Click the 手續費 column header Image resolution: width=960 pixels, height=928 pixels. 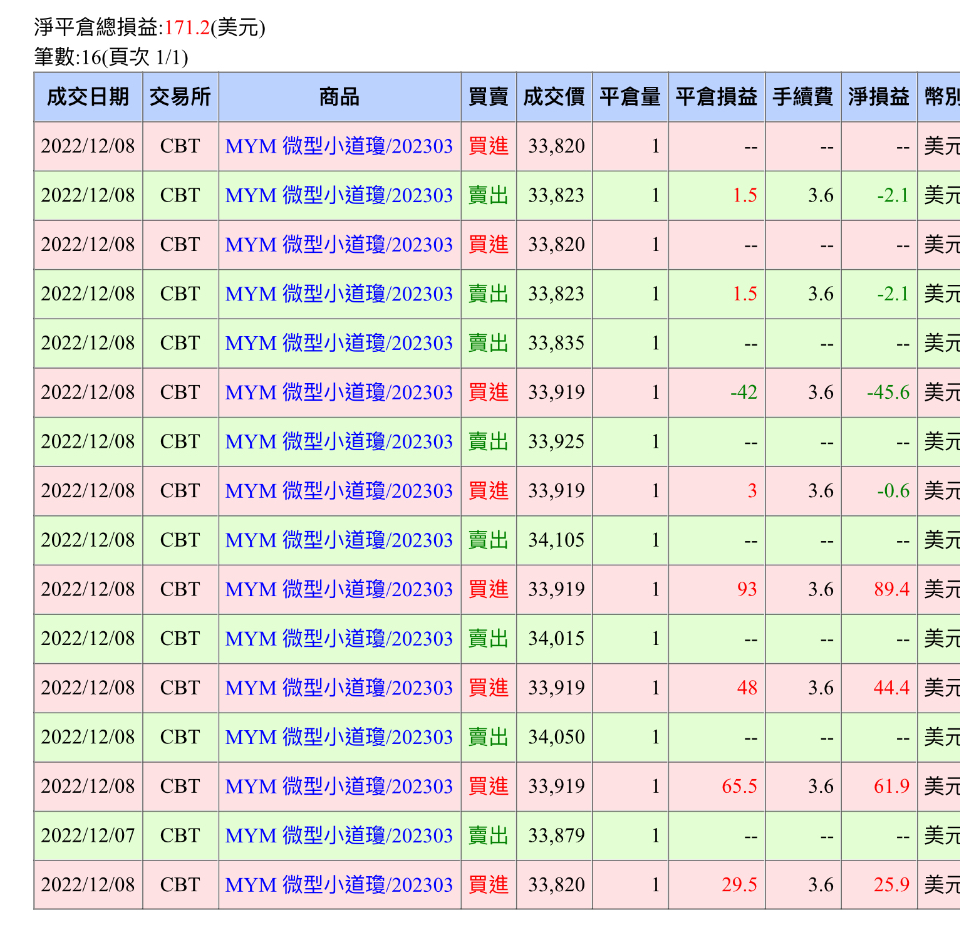coord(803,97)
